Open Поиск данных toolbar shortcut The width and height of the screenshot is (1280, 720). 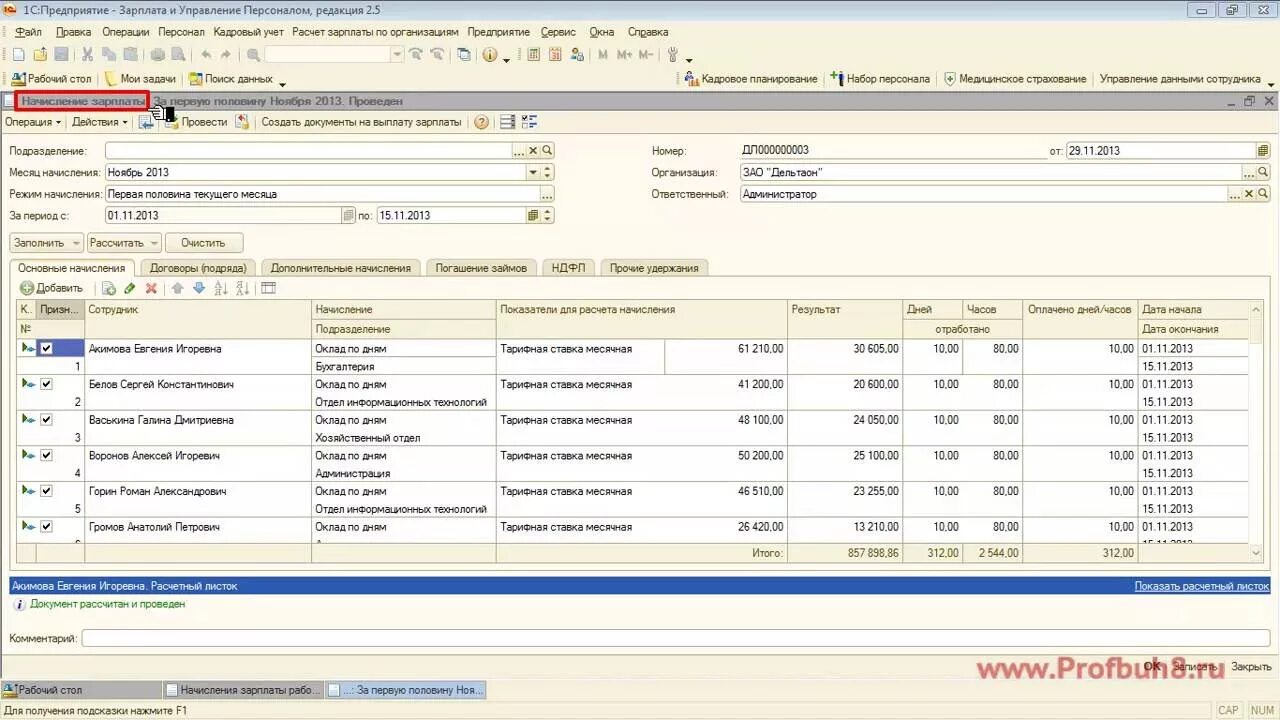click(232, 79)
